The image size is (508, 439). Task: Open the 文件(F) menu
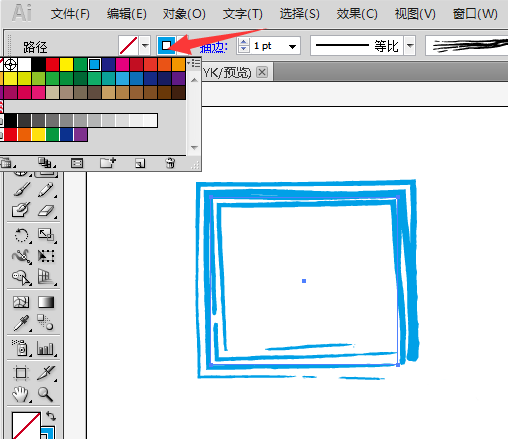pyautogui.click(x=70, y=14)
